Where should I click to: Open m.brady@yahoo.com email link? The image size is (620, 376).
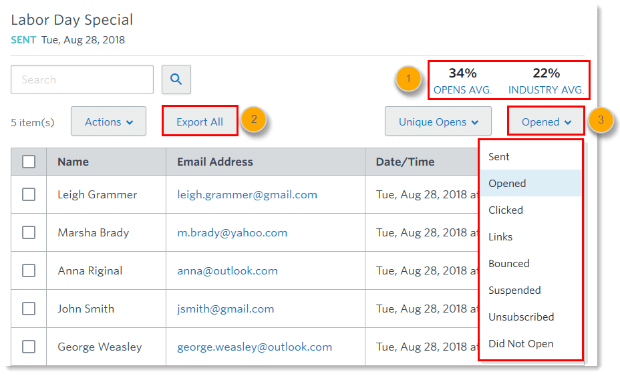click(232, 232)
